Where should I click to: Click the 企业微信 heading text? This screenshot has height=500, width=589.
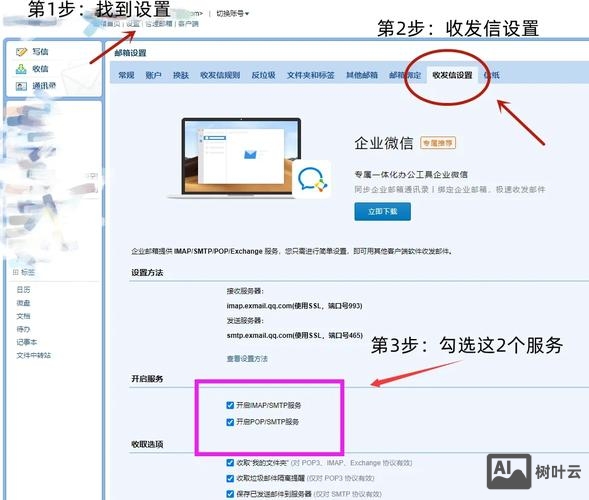(384, 143)
